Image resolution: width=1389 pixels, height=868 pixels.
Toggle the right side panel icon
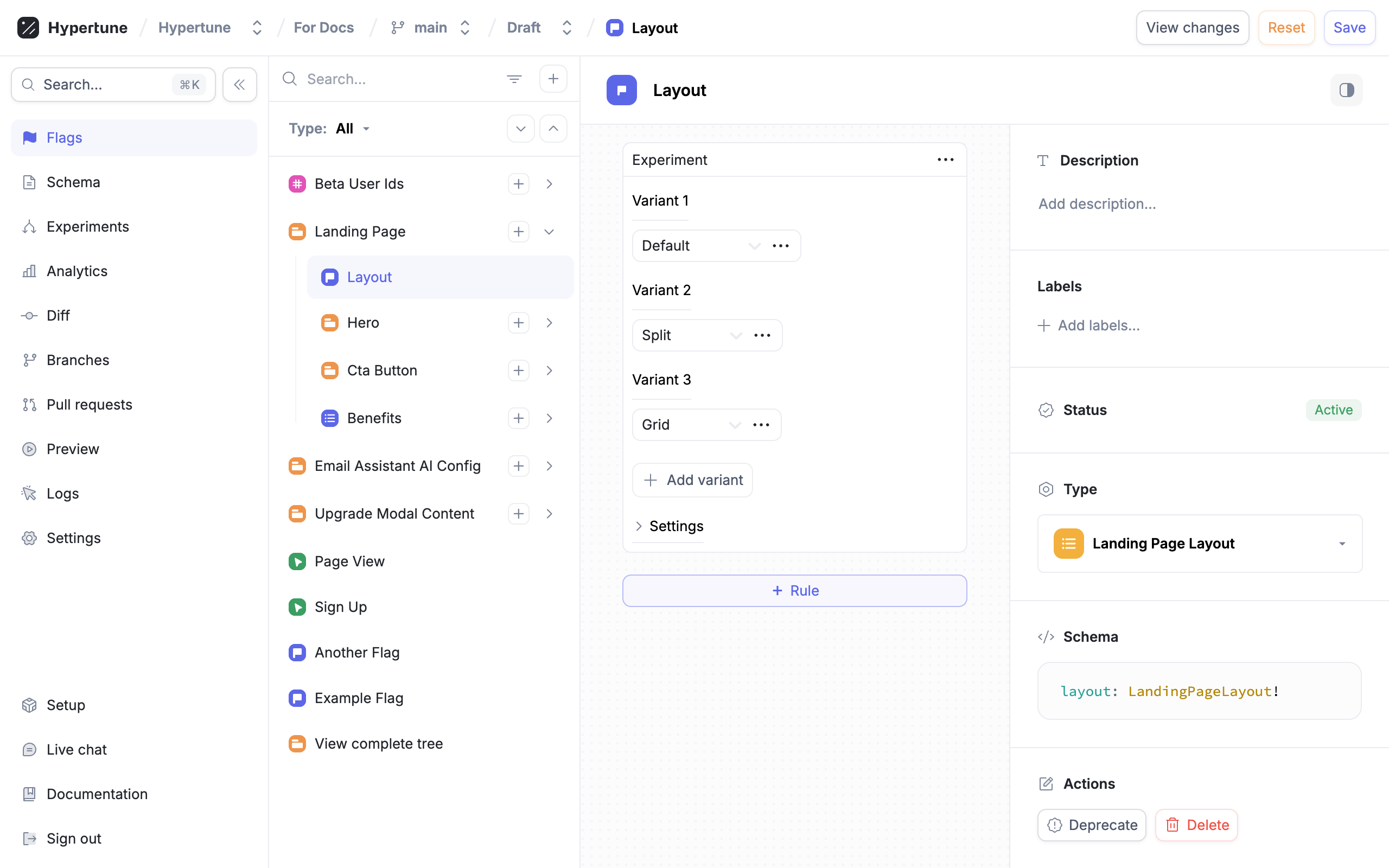click(x=1346, y=90)
